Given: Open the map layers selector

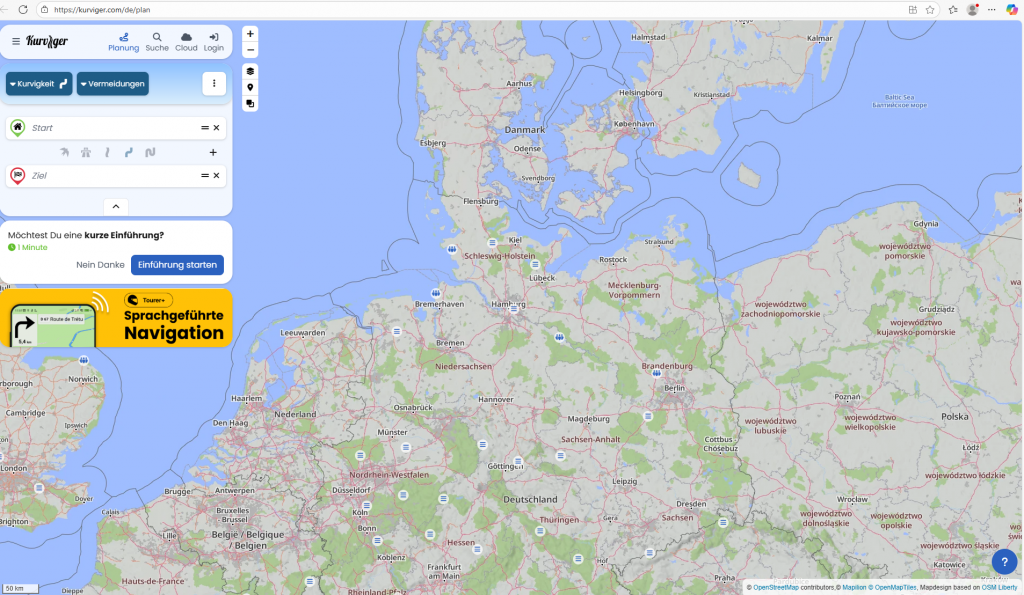Looking at the screenshot, I should (250, 71).
